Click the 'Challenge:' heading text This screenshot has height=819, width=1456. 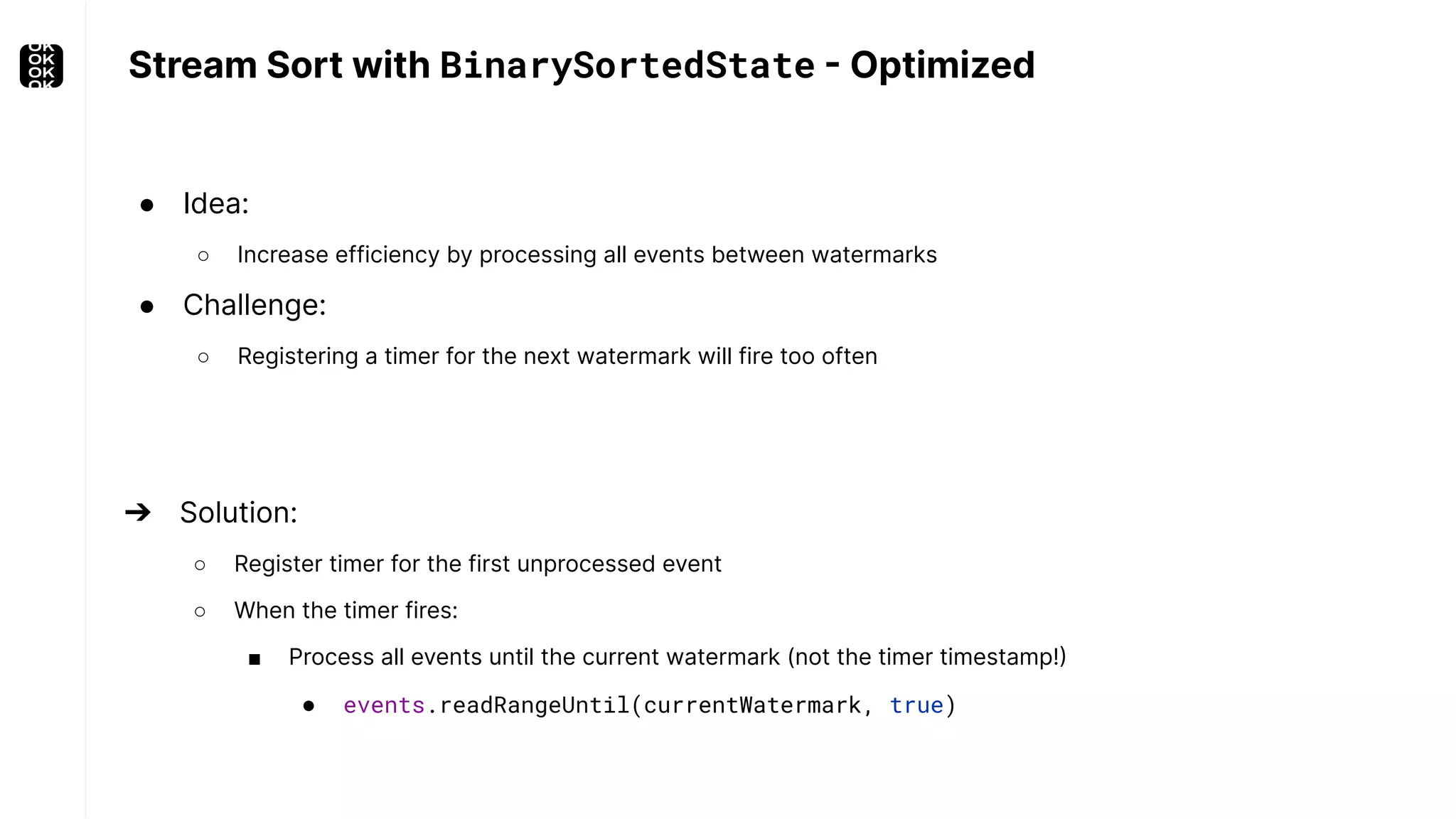(x=255, y=305)
